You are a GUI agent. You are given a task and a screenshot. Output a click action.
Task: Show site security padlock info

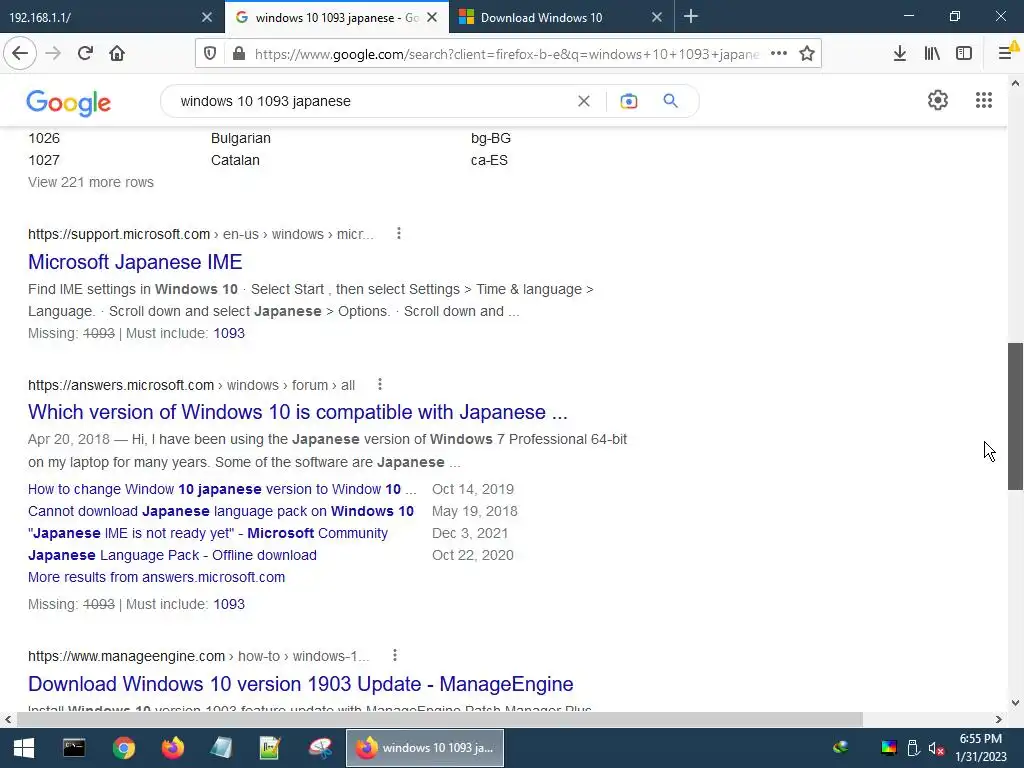[239, 54]
